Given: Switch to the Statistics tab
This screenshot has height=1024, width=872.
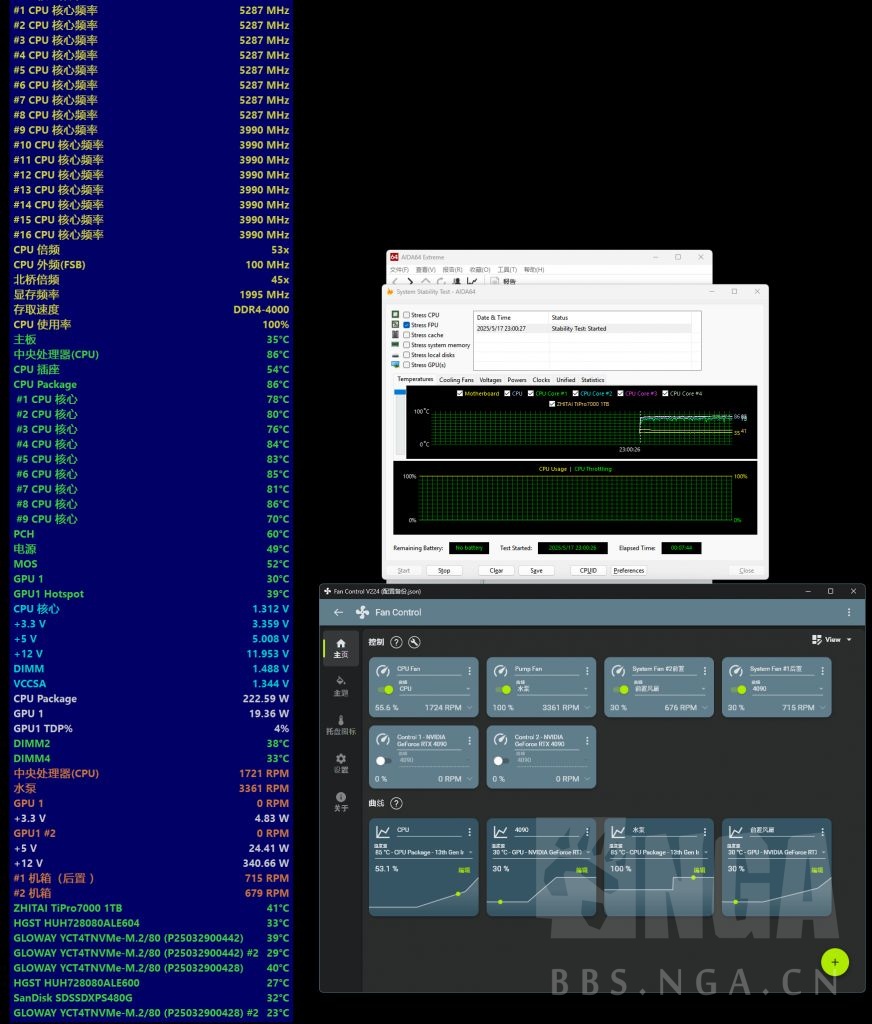Looking at the screenshot, I should point(592,380).
